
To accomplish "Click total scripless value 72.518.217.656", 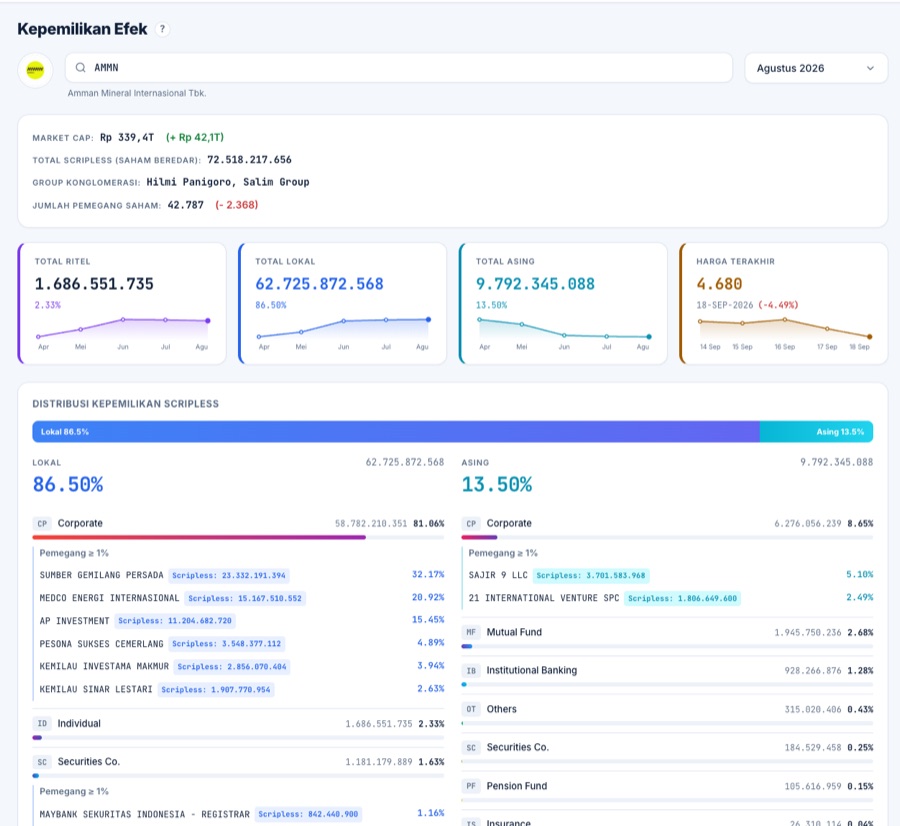I will pyautogui.click(x=249, y=160).
